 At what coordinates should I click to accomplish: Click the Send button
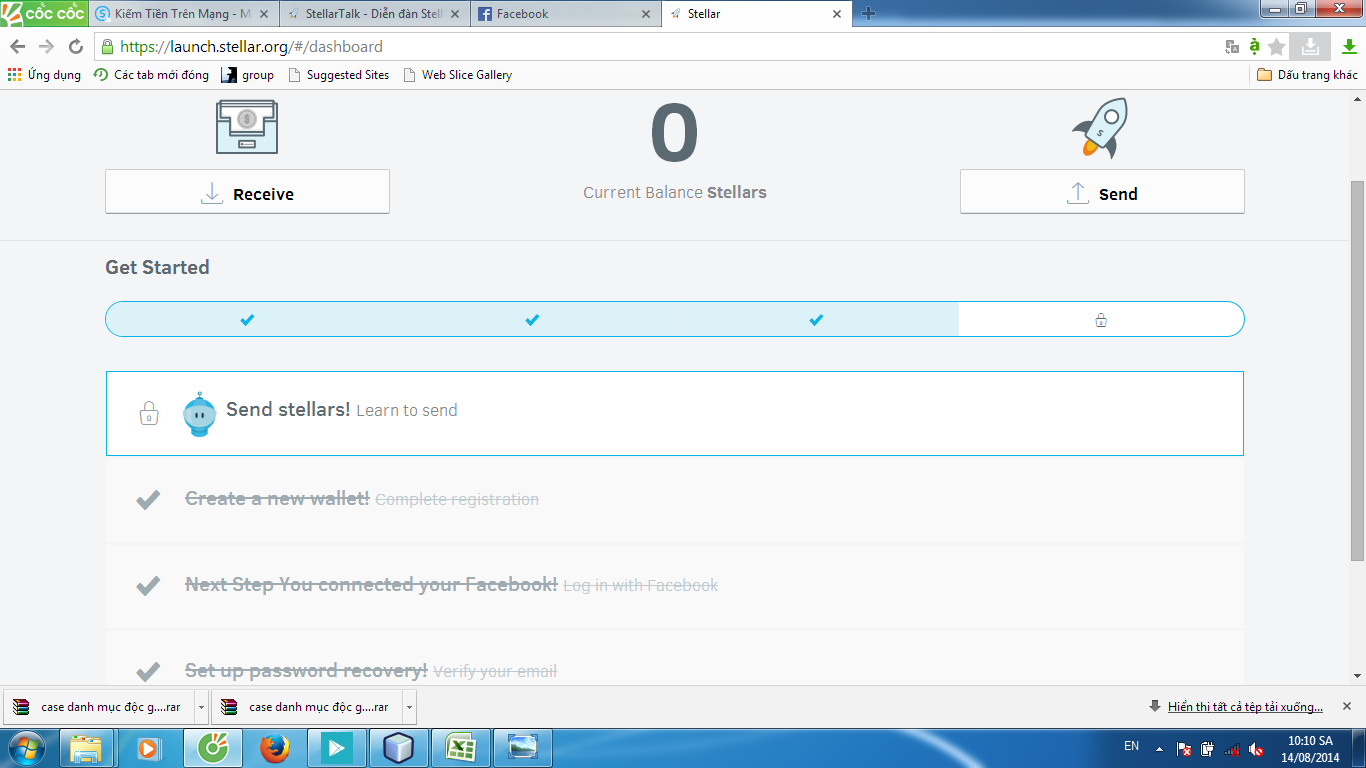point(1102,191)
